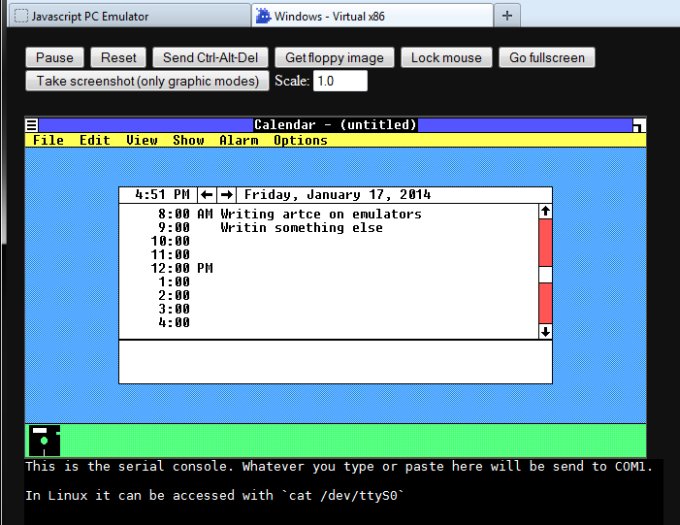This screenshot has width=680, height=525.
Task: Open a new browser tab with plus
Action: click(x=507, y=16)
